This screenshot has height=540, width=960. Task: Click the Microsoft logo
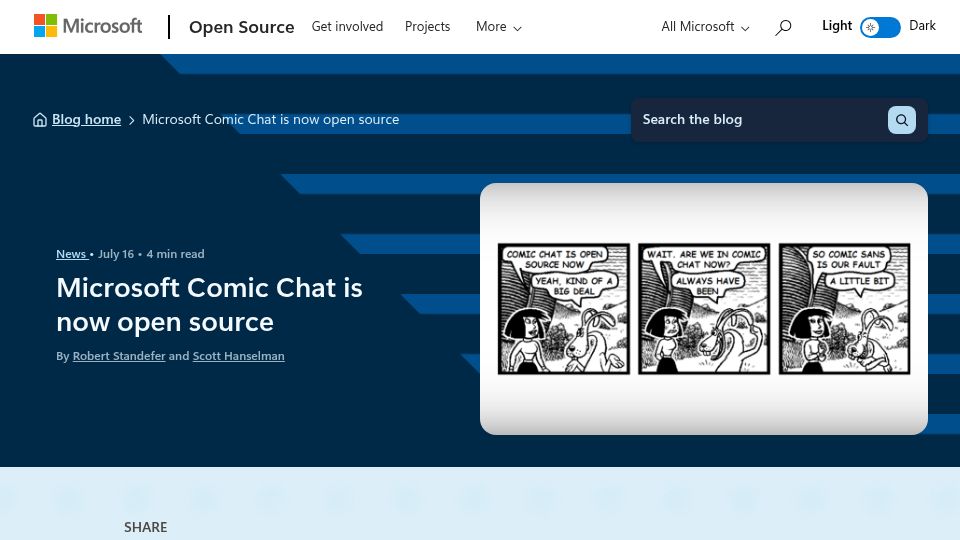tap(88, 26)
